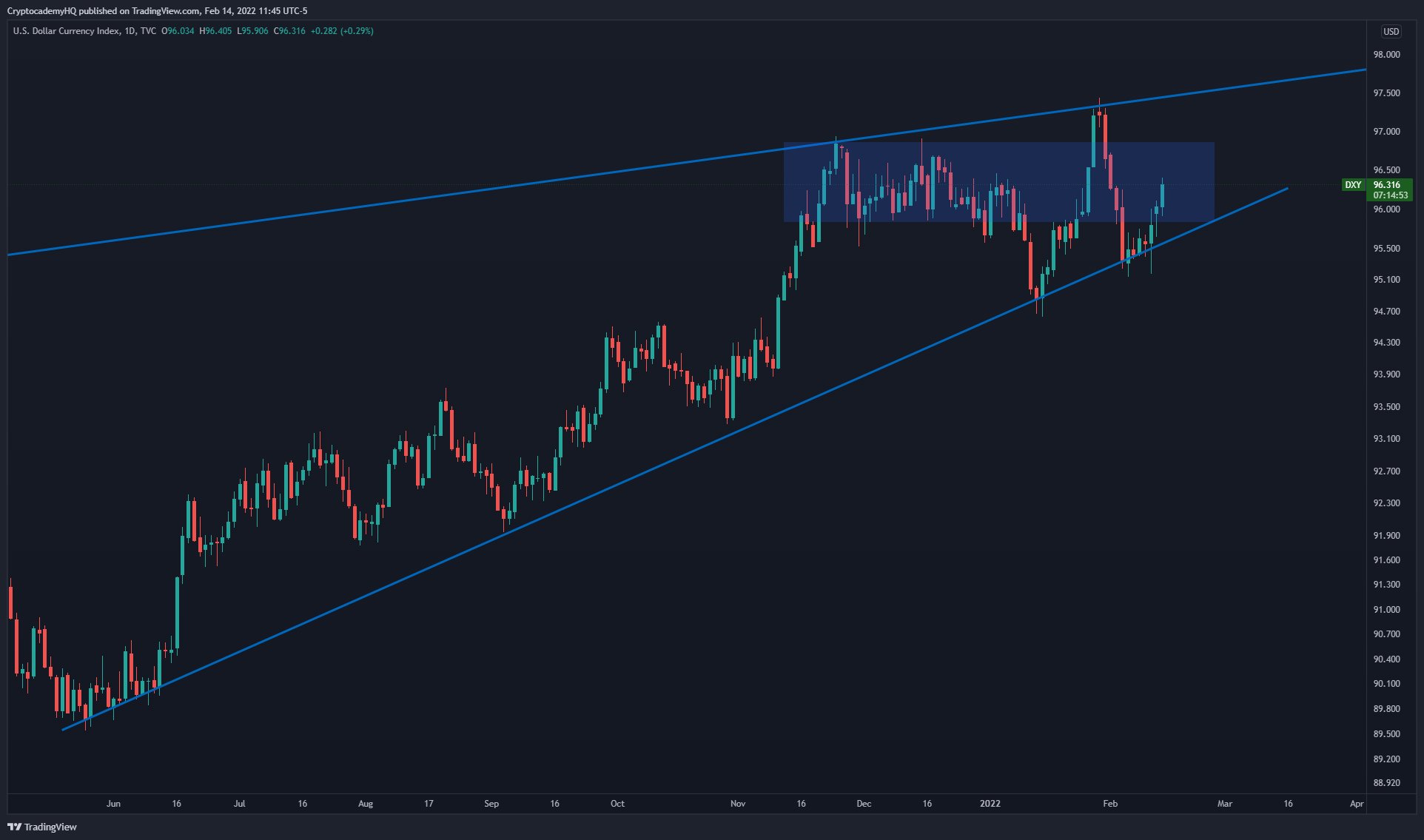
Task: Click the Aug label on time axis
Action: pos(366,804)
